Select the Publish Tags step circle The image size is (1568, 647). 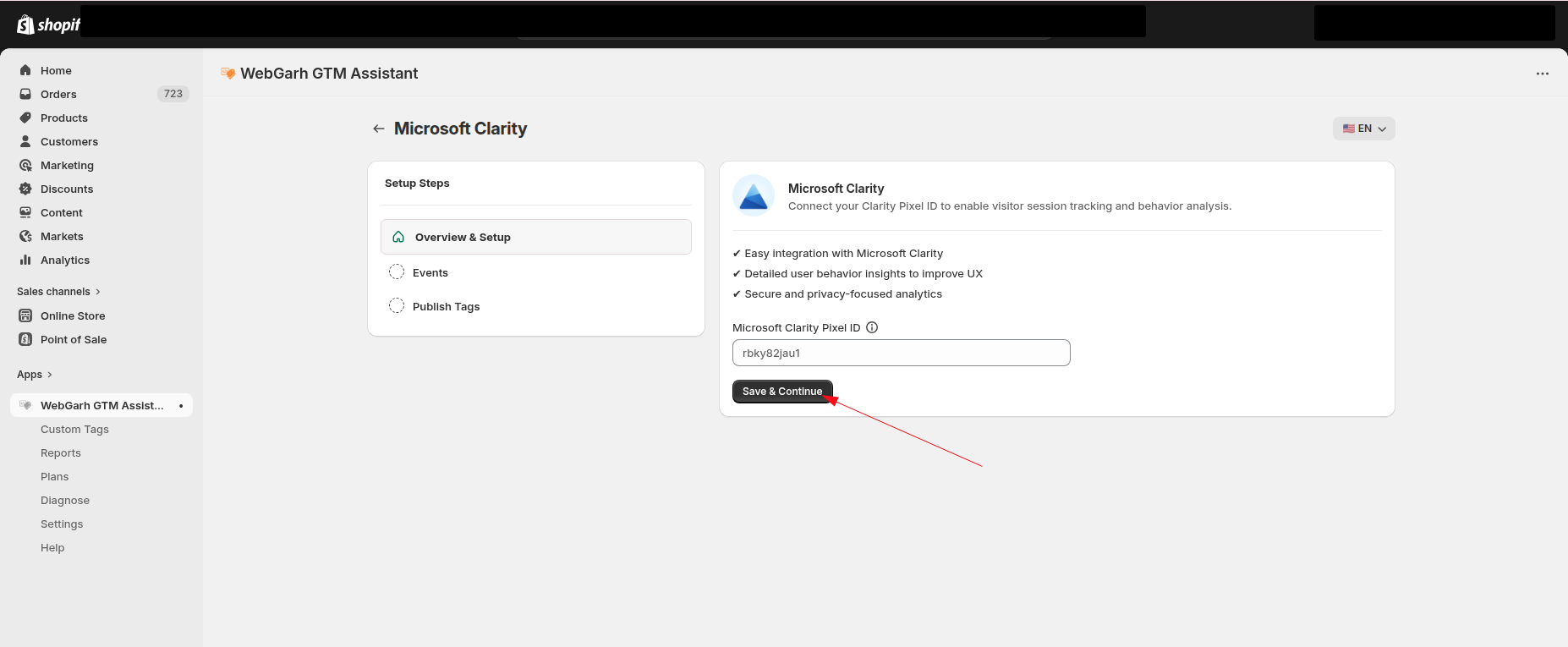[397, 305]
